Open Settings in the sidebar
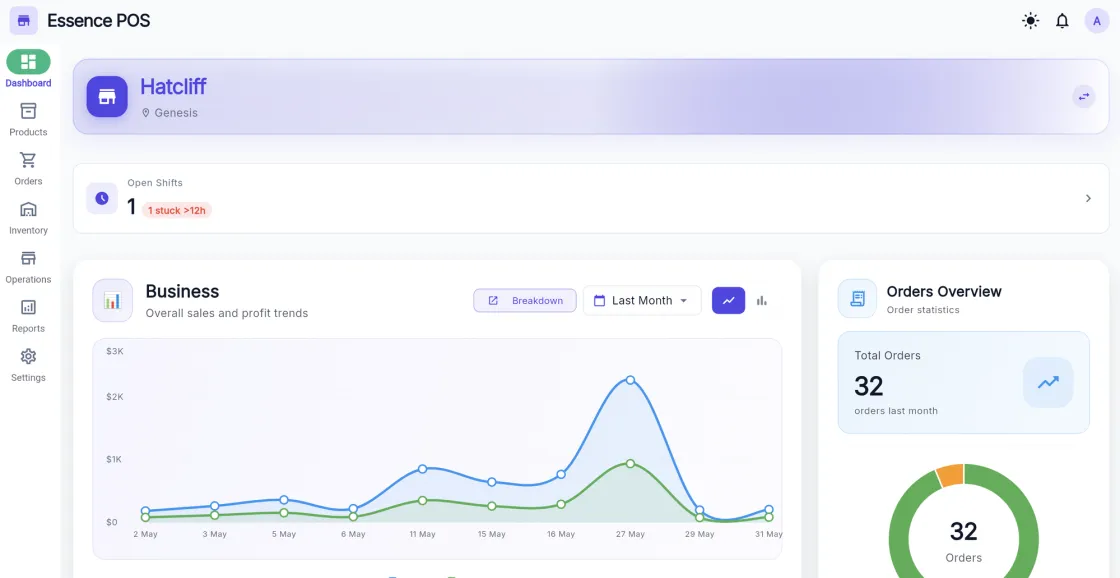 (x=29, y=366)
